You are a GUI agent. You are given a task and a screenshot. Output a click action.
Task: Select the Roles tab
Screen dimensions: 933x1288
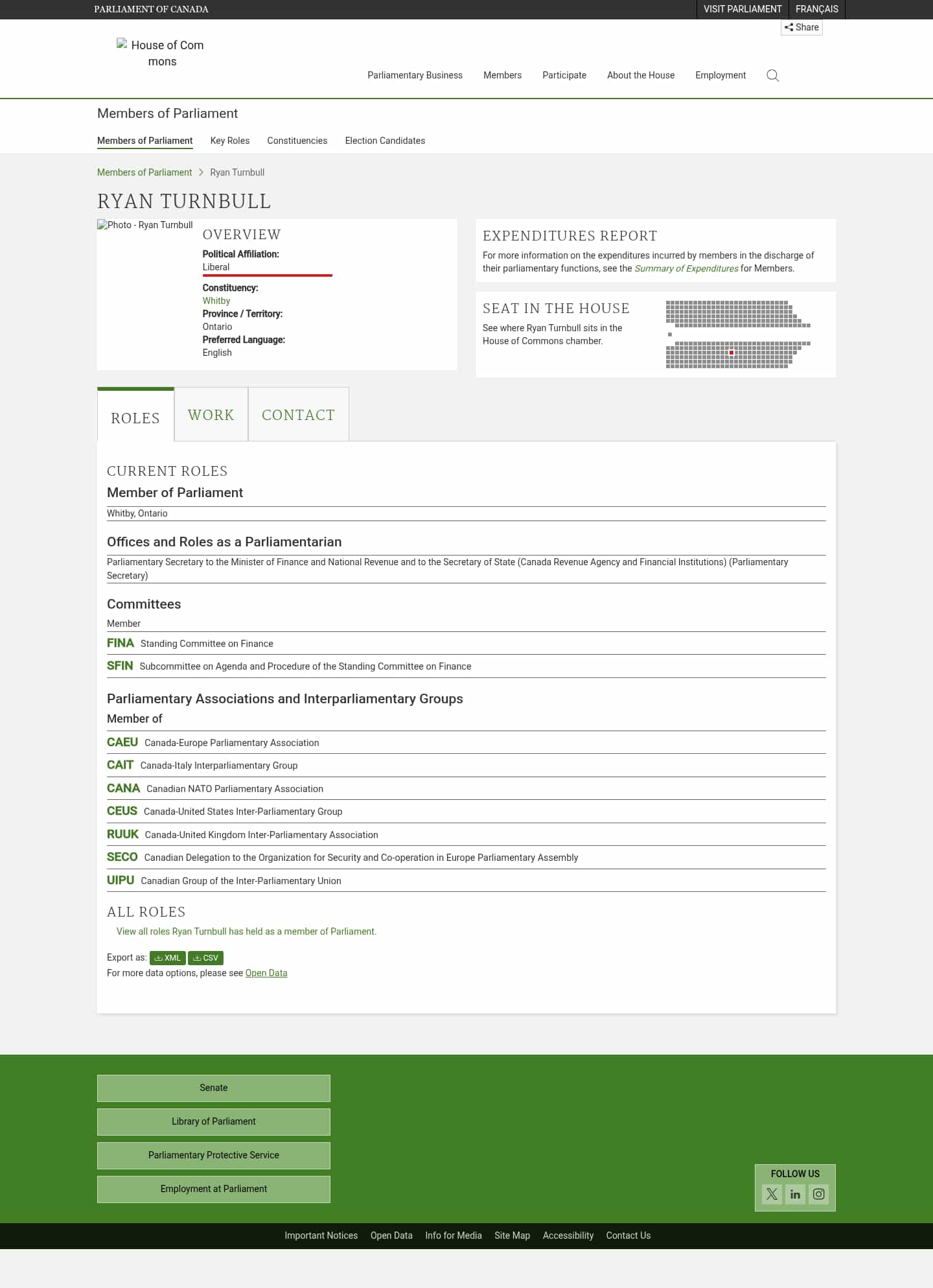135,416
